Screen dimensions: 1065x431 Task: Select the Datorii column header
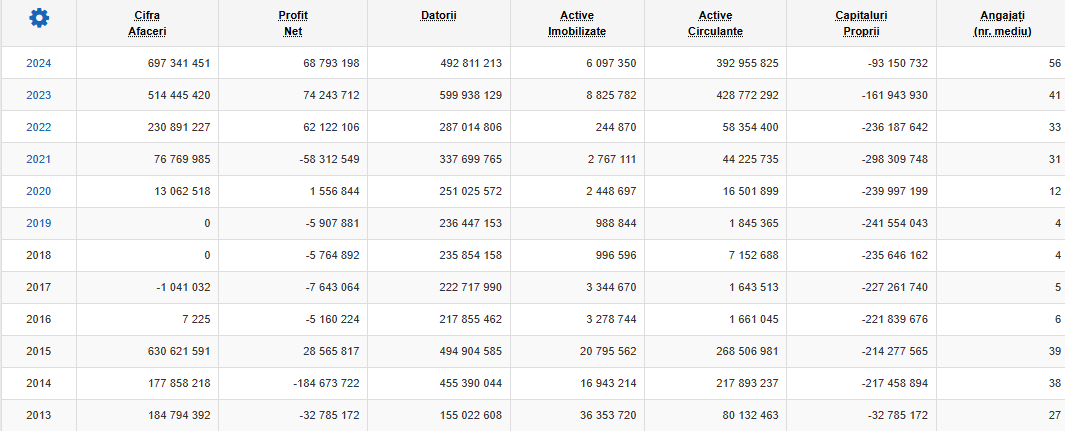pos(439,15)
